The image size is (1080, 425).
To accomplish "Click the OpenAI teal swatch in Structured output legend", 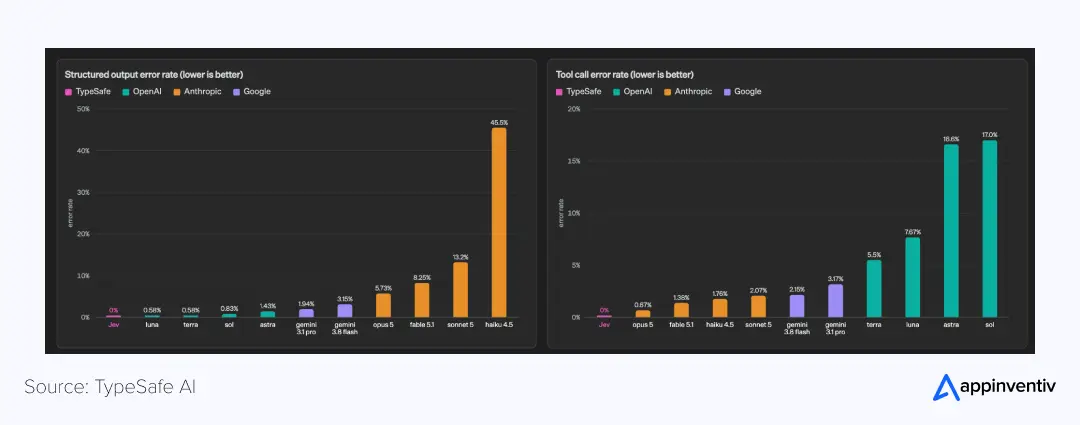I will [x=125, y=92].
